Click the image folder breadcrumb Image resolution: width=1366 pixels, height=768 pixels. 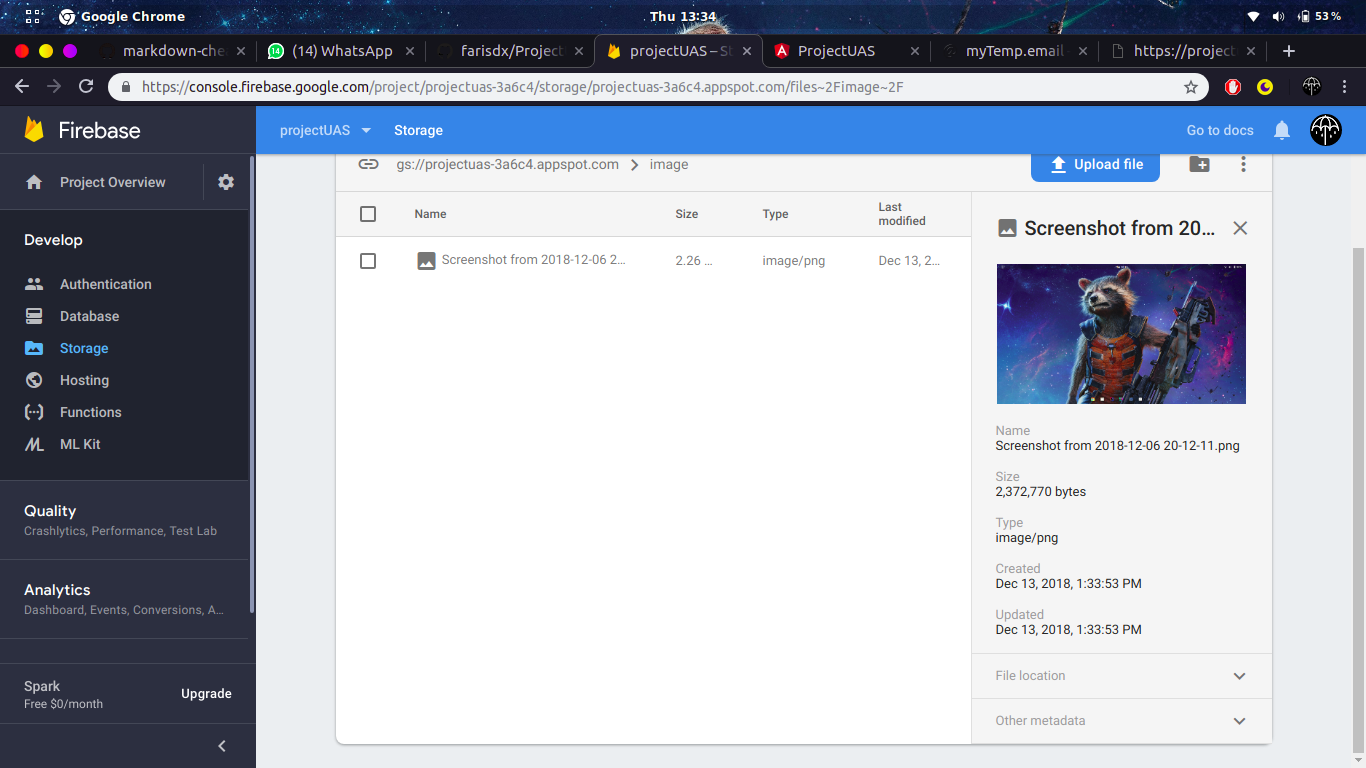coord(669,164)
